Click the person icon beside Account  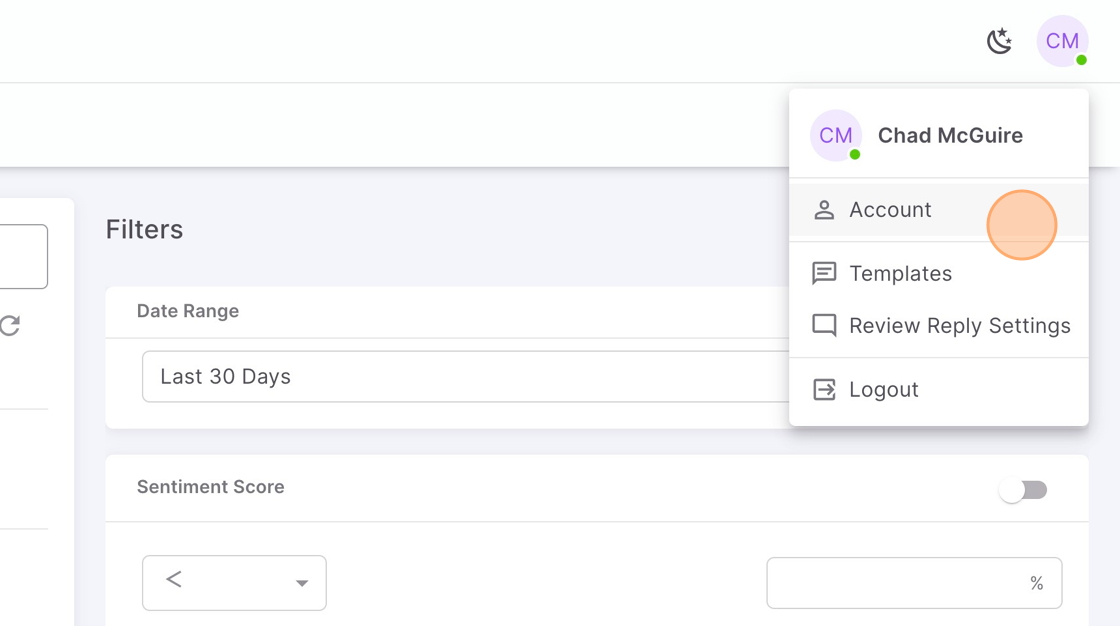pyautogui.click(x=824, y=210)
